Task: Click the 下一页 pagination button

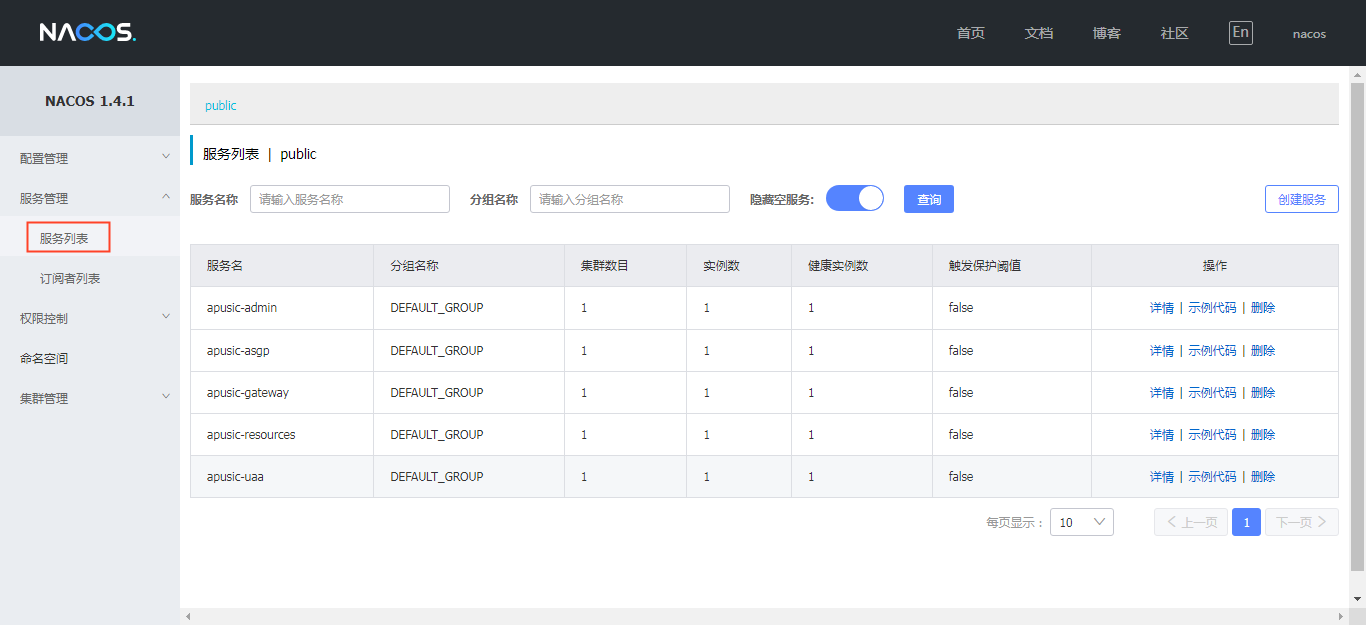Action: pos(1301,522)
